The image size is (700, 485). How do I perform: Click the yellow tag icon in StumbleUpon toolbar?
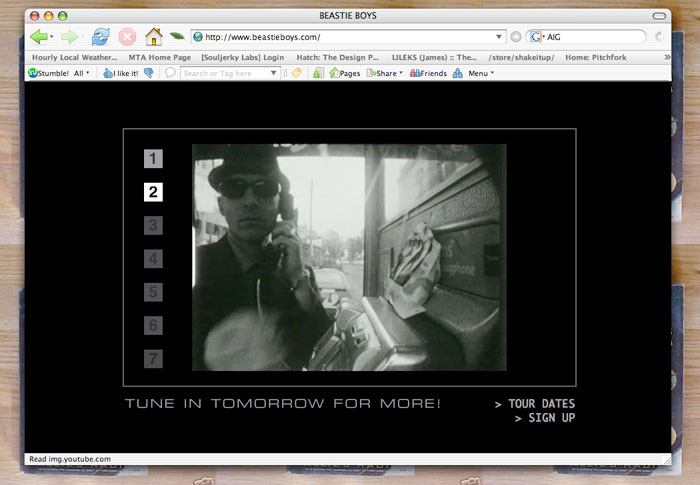(x=297, y=73)
